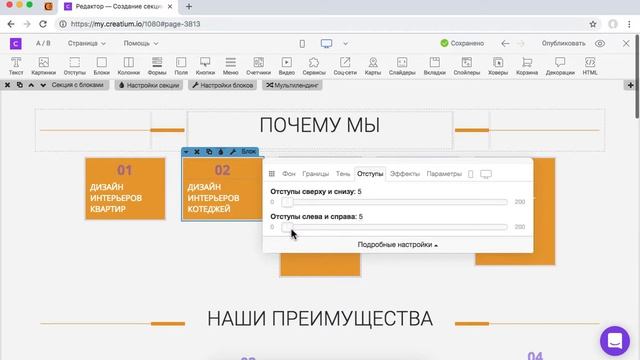Open the Счетчики counters tool
Screen dimensions: 640x360
(258, 66)
